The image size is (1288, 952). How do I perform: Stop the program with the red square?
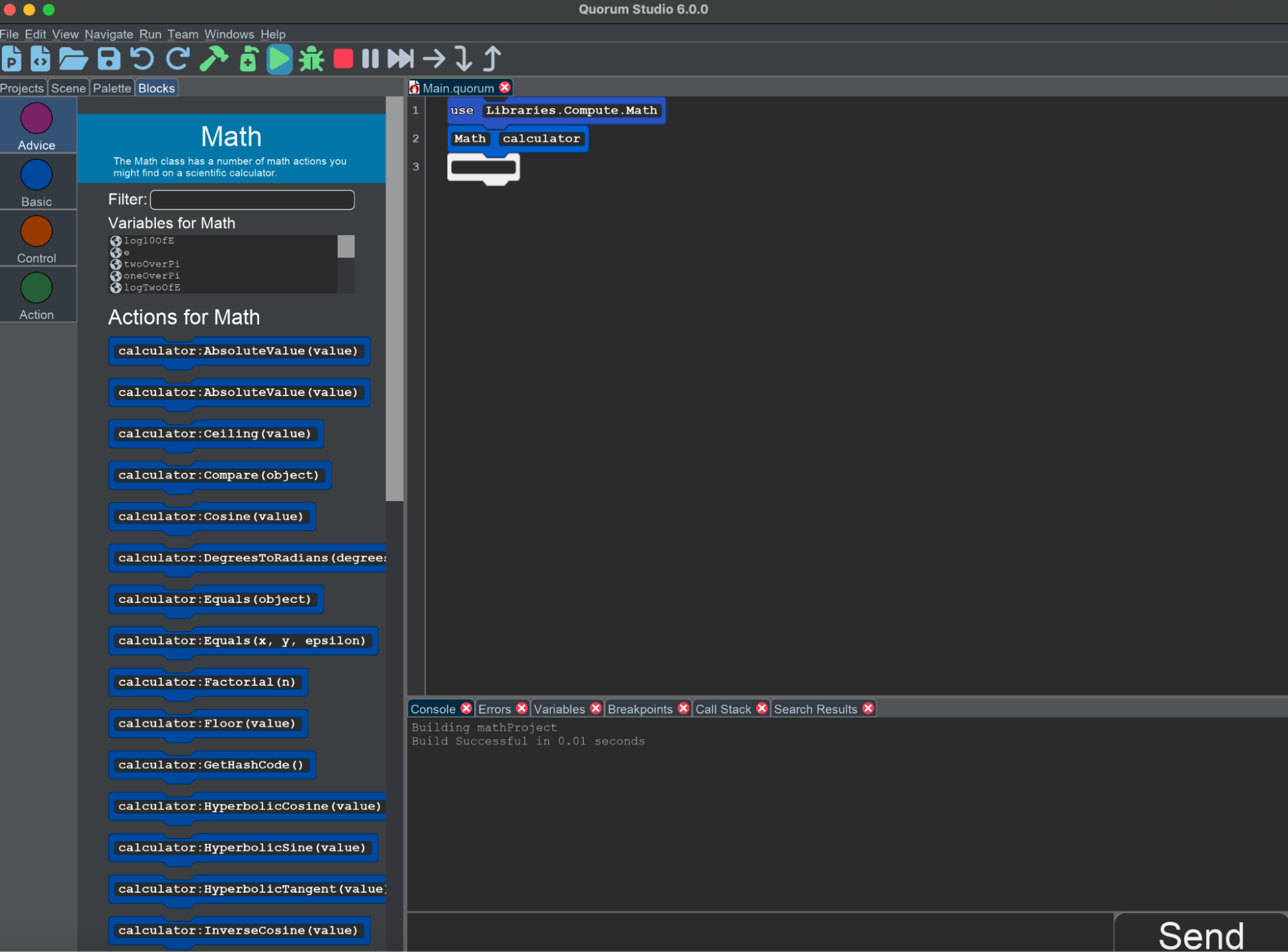(x=343, y=59)
